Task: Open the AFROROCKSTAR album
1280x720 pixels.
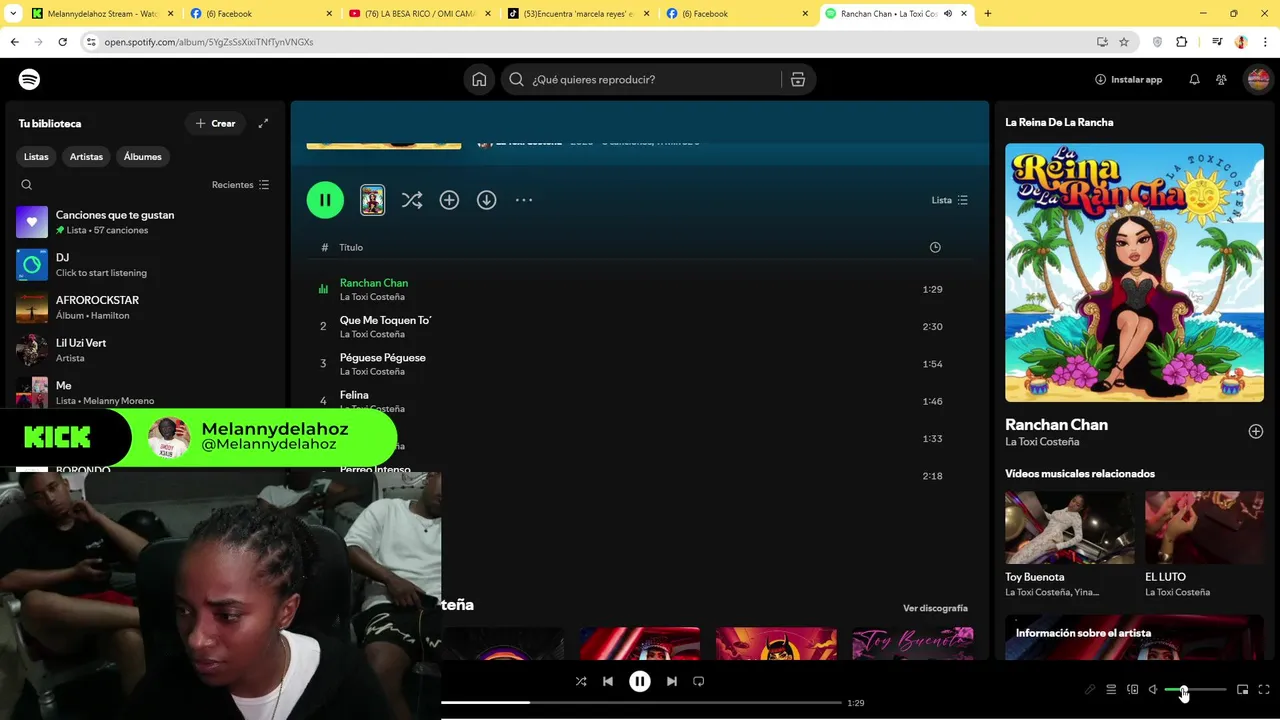Action: pos(143,307)
